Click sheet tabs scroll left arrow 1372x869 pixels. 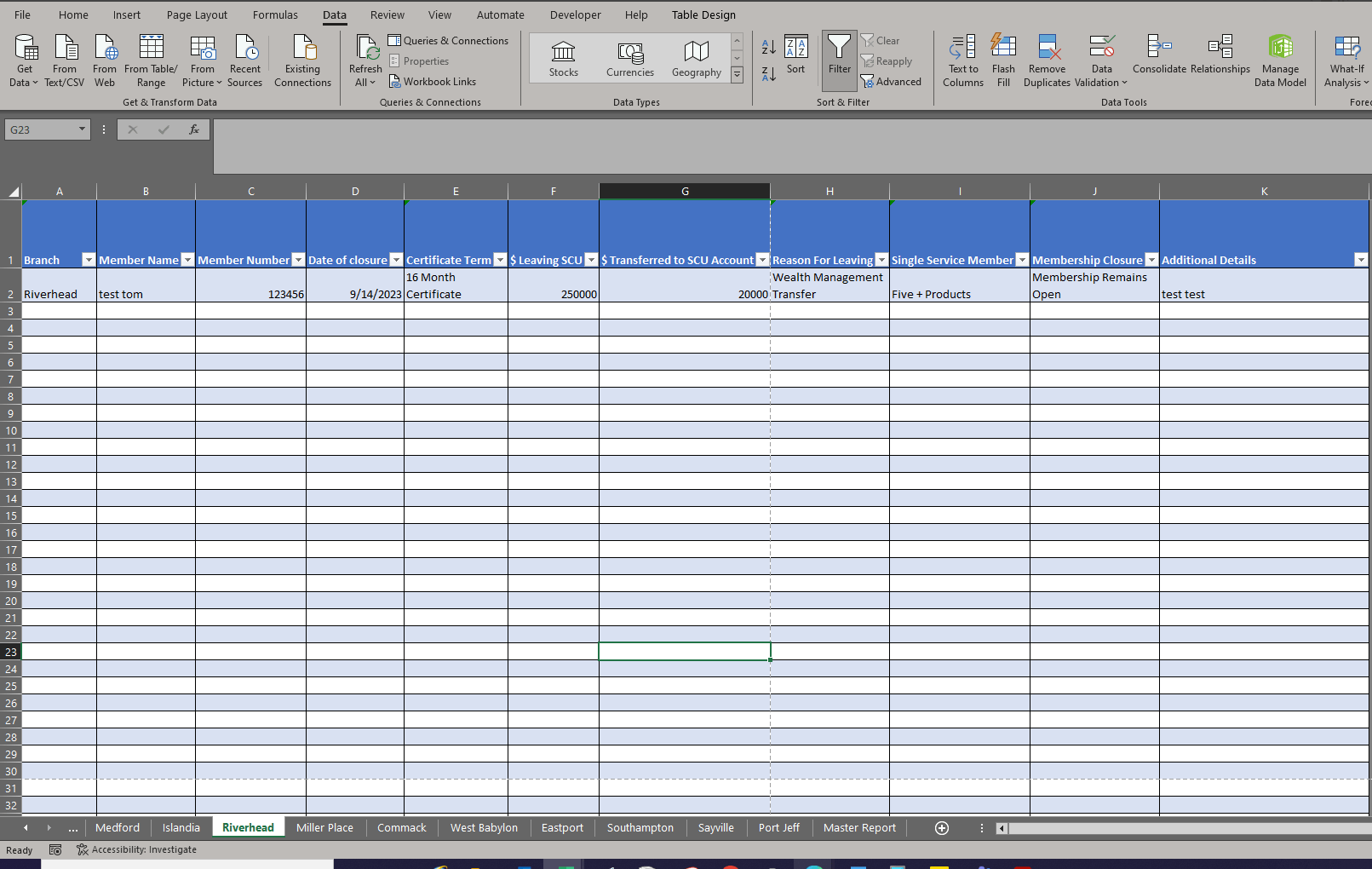pyautogui.click(x=26, y=828)
